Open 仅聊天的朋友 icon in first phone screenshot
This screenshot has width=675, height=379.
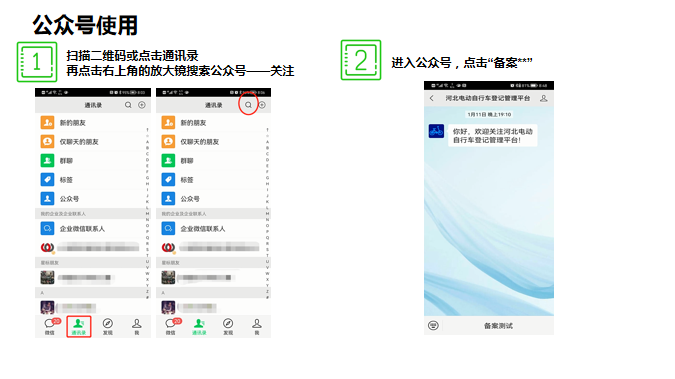tap(47, 142)
